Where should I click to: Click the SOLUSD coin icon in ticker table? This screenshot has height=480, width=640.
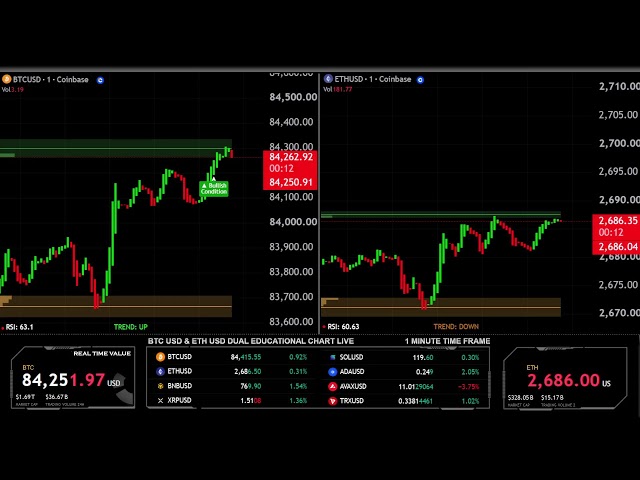(x=333, y=358)
